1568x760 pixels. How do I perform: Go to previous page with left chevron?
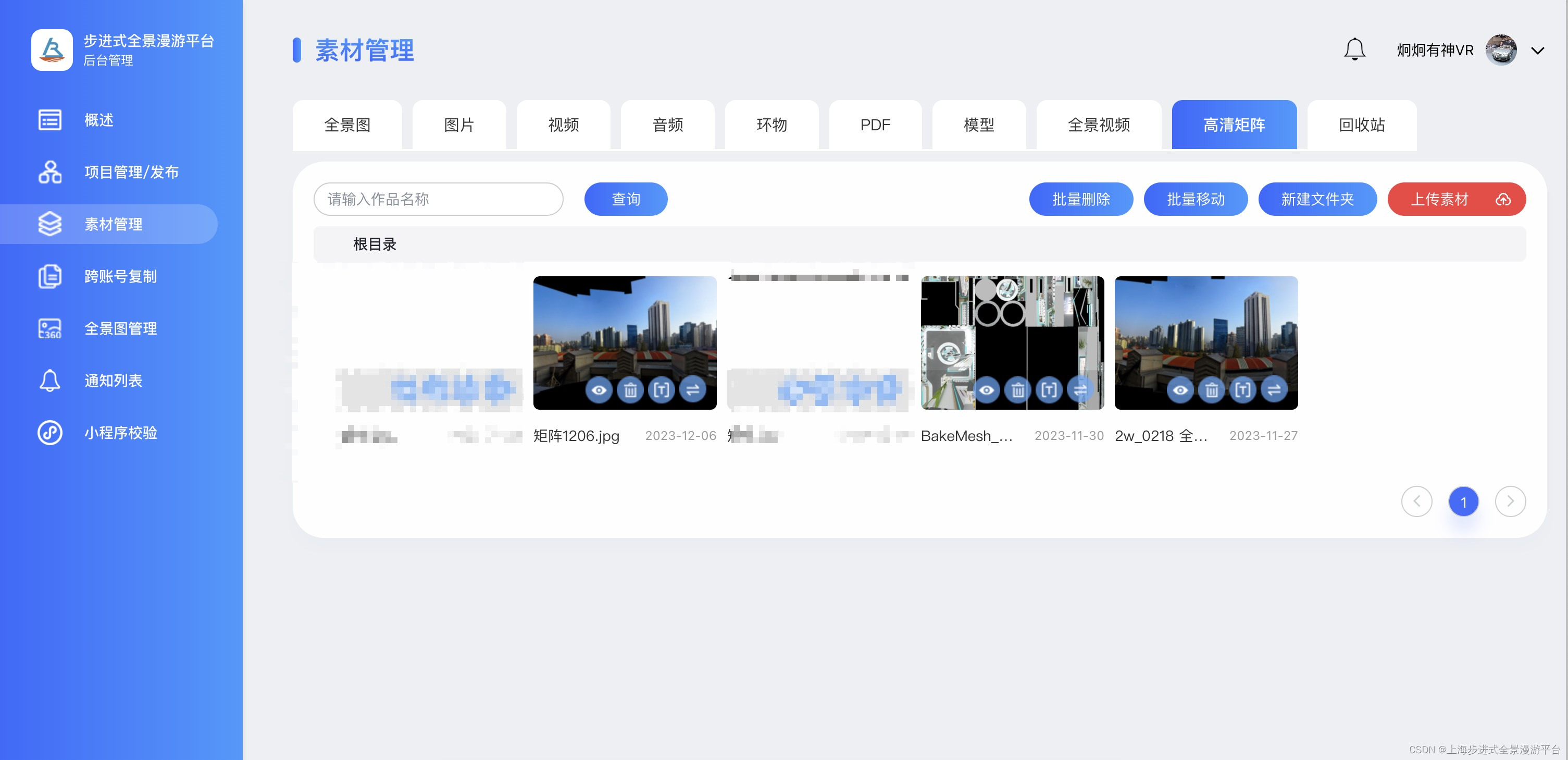tap(1416, 501)
